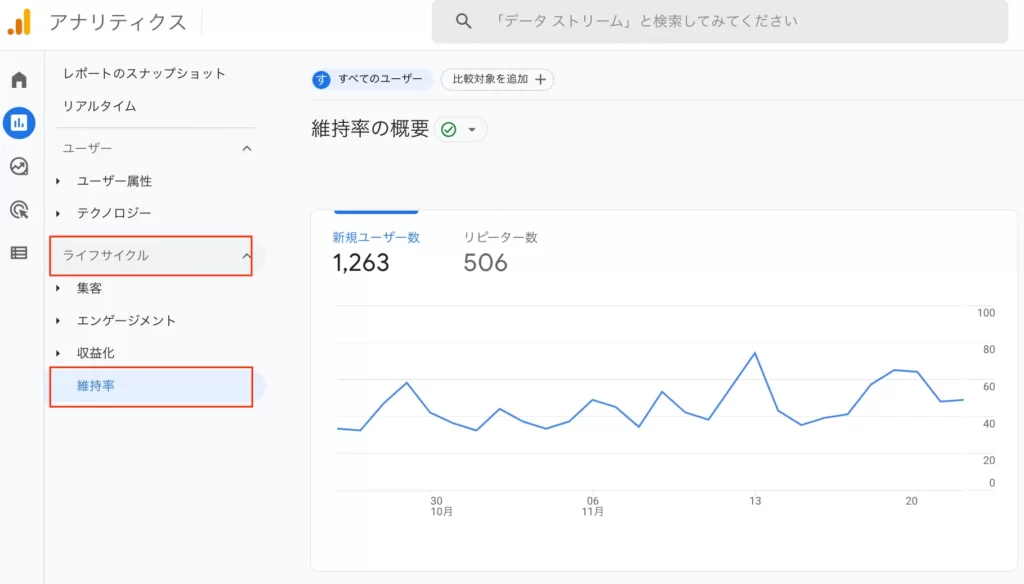Click the テクノロジー label
Viewport: 1024px width, 584px height.
(x=114, y=213)
